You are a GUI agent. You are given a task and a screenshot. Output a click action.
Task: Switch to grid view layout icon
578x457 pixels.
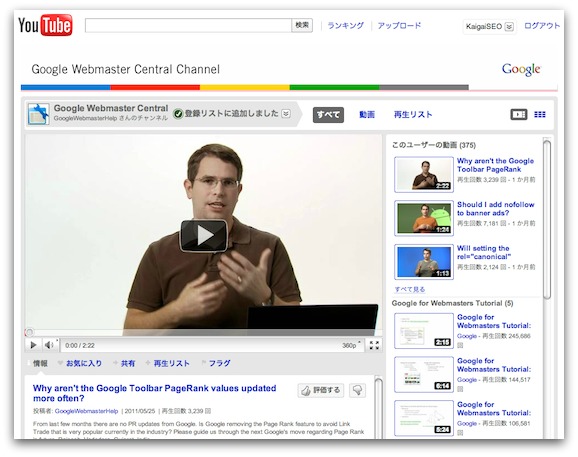click(540, 115)
